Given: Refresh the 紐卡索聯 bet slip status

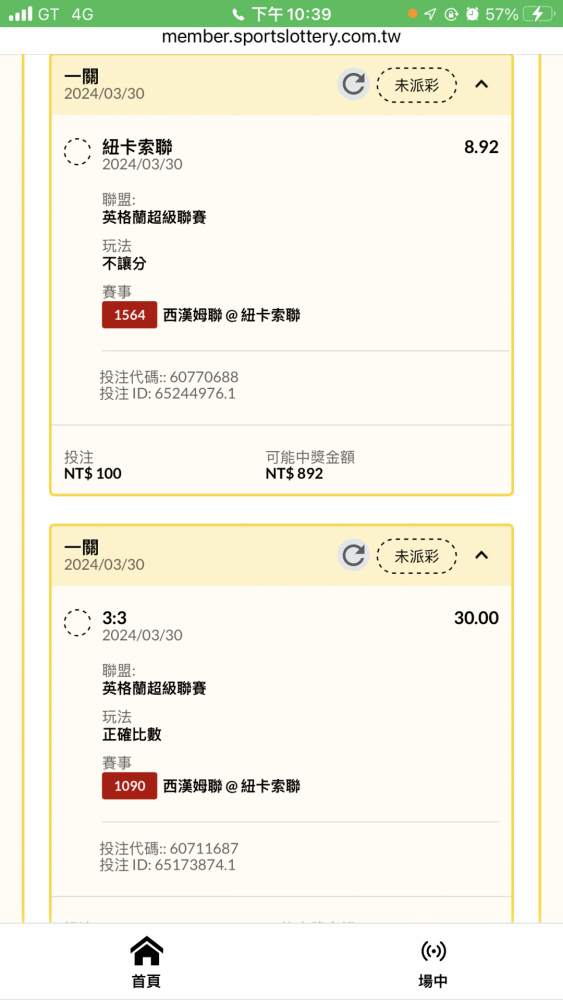Looking at the screenshot, I should tap(353, 84).
